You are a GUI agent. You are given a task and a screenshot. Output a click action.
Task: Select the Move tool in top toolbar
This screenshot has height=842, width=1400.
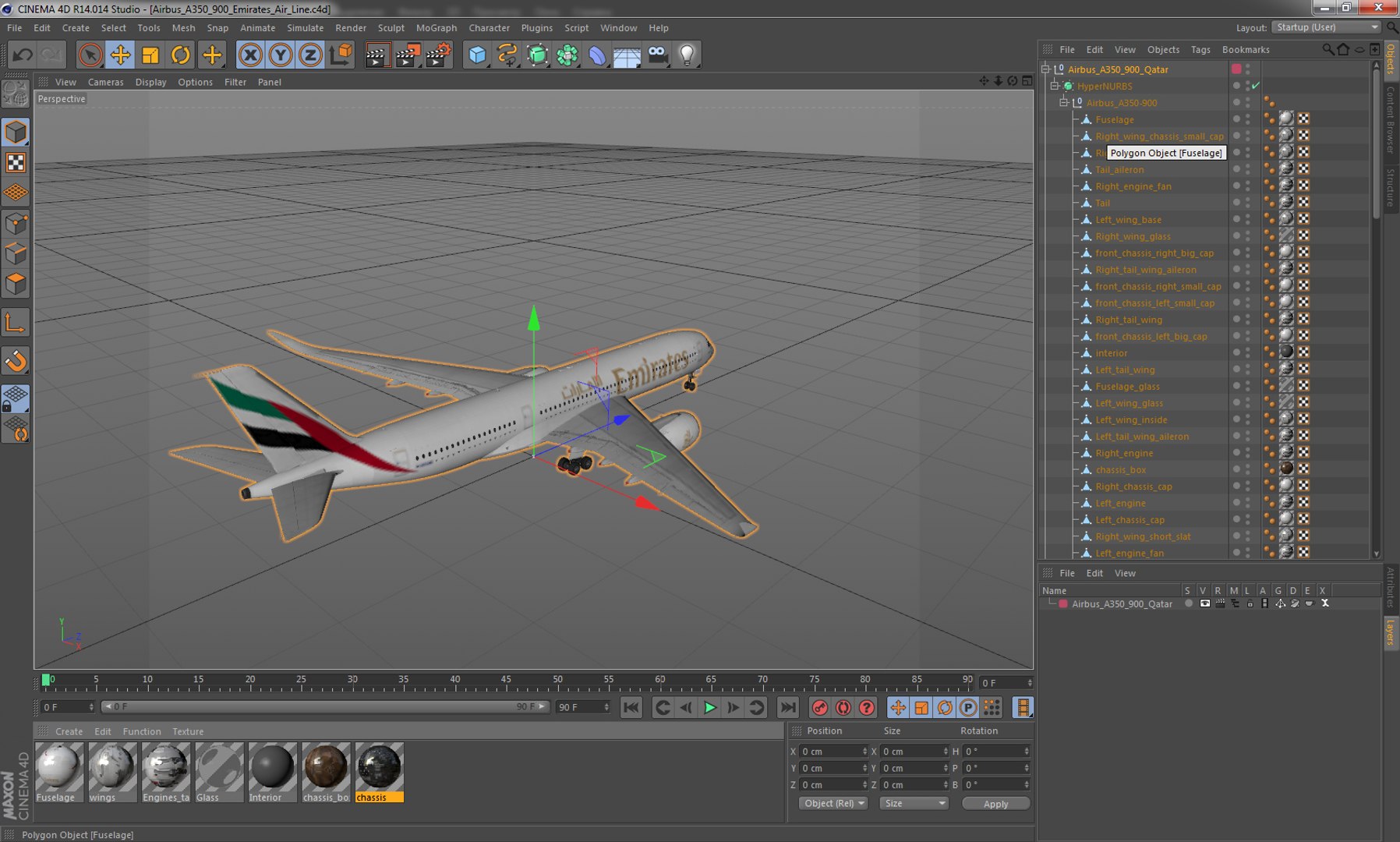coord(120,55)
